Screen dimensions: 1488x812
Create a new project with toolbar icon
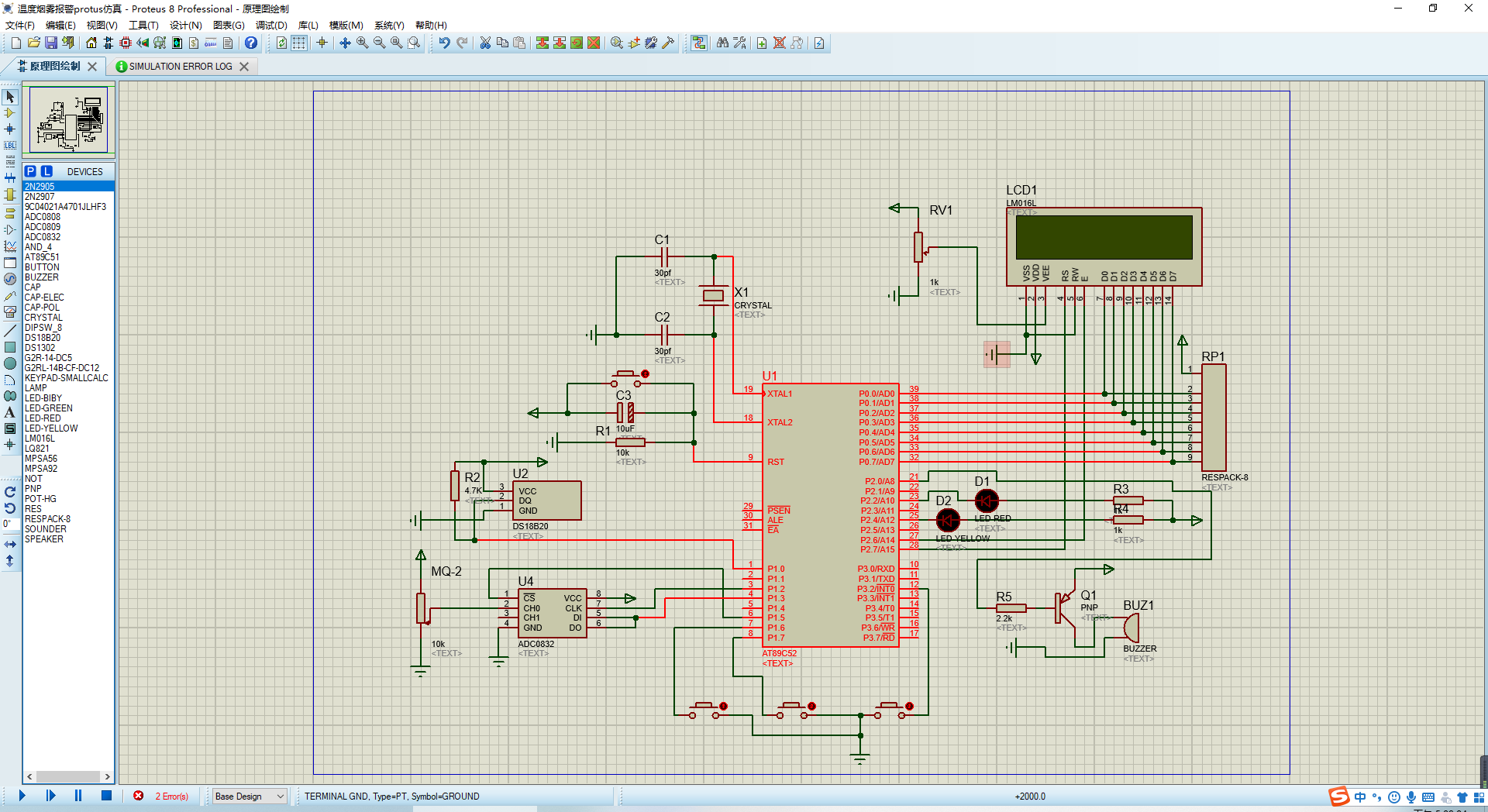coord(15,43)
